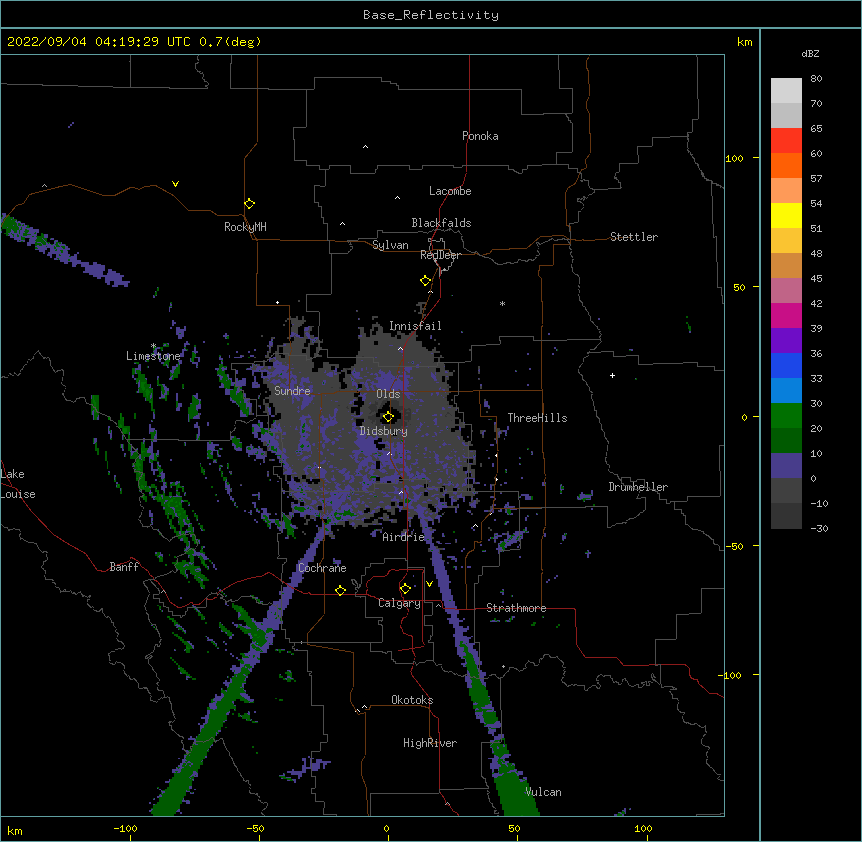Pick the slate 10-0 dBZ legend swatch
Image resolution: width=862 pixels, height=842 pixels.
(x=786, y=466)
